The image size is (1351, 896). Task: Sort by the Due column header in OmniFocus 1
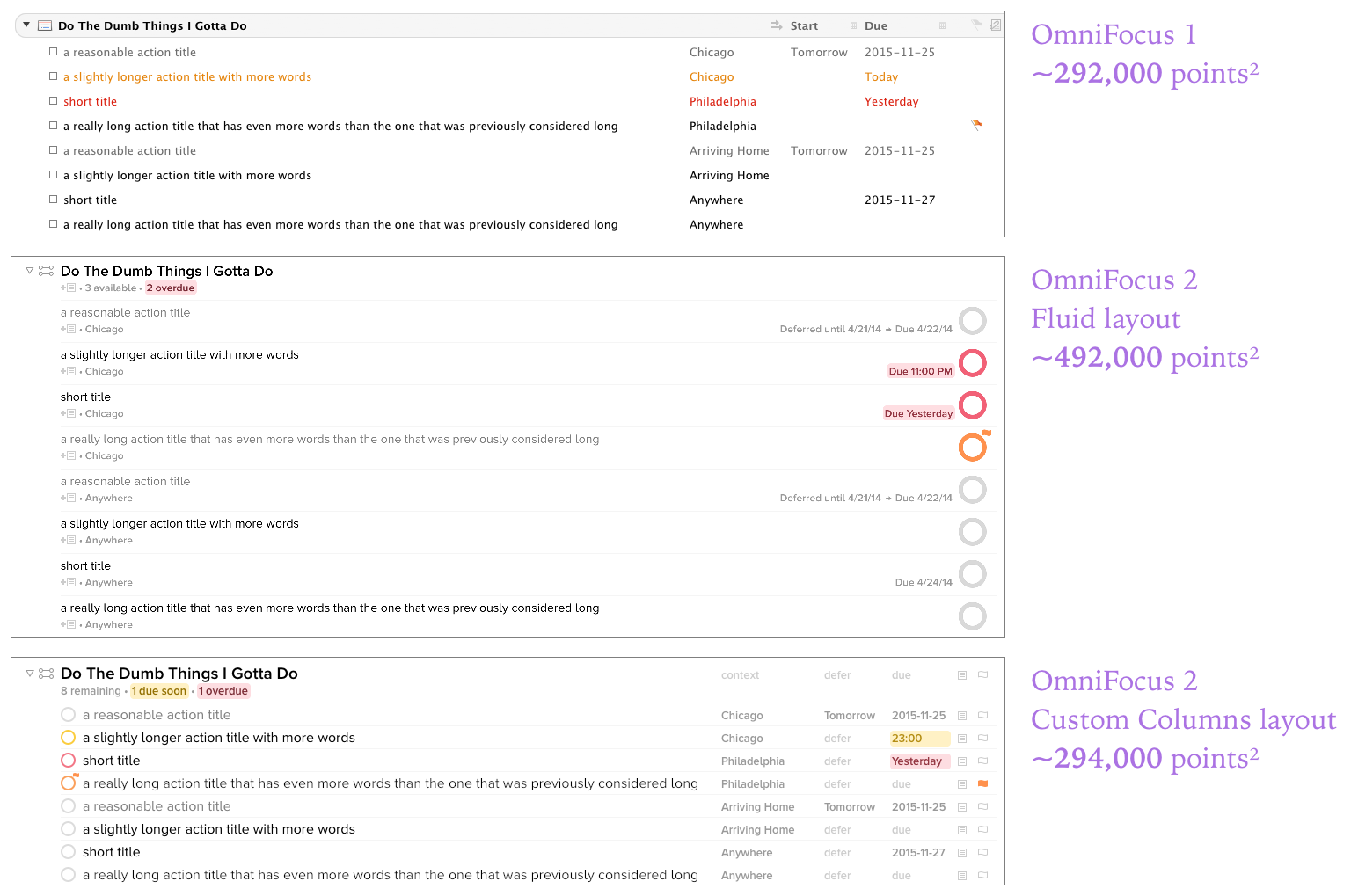876,25
